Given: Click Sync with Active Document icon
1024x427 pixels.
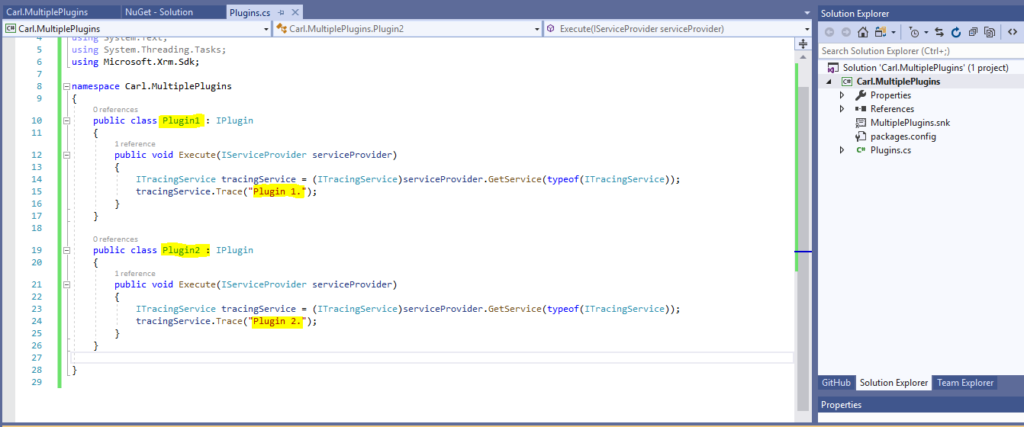Looking at the screenshot, I should coord(939,32).
